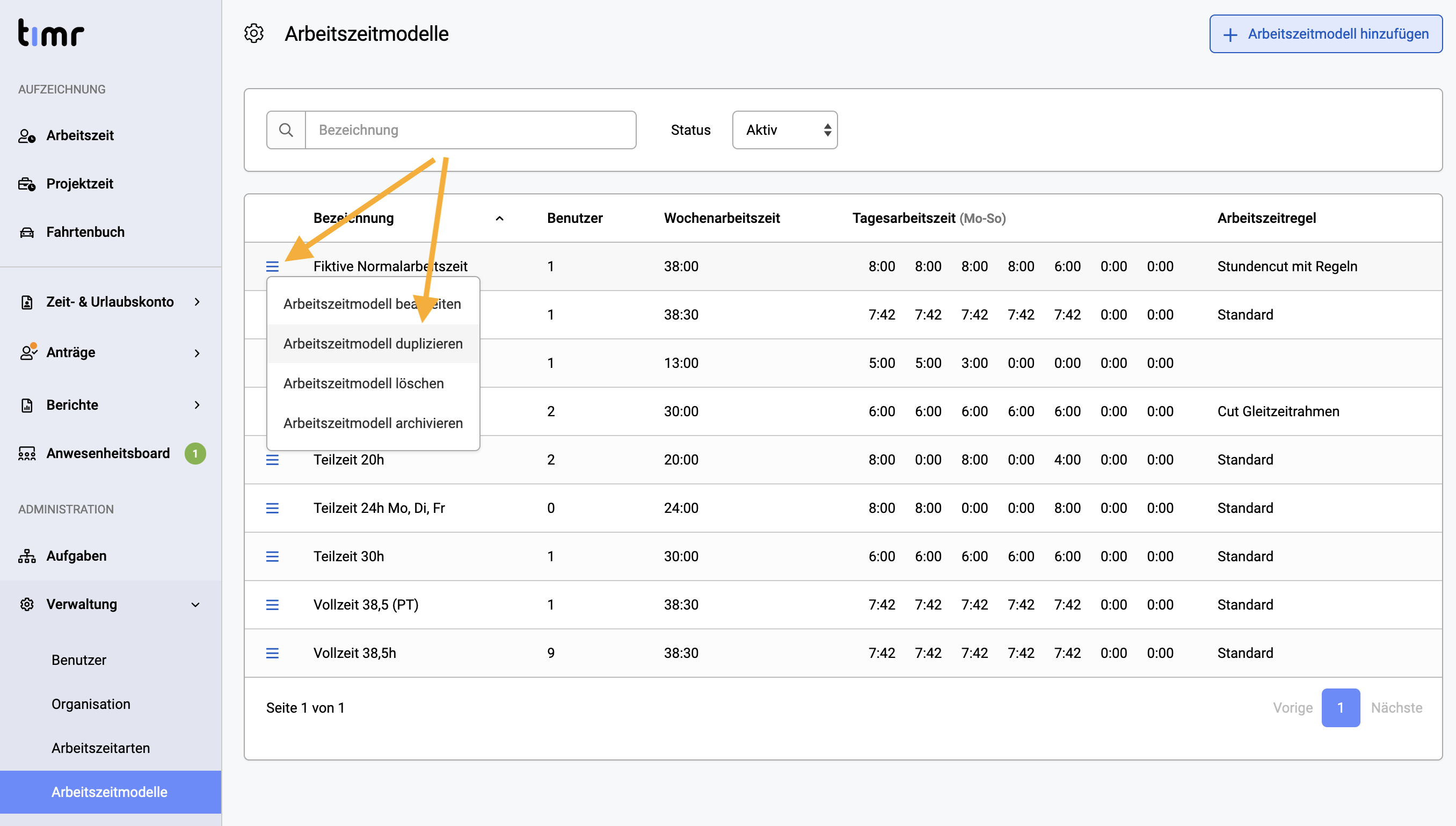Open row menu for Teilzeit 30h
Image resolution: width=1456 pixels, height=826 pixels.
(272, 556)
